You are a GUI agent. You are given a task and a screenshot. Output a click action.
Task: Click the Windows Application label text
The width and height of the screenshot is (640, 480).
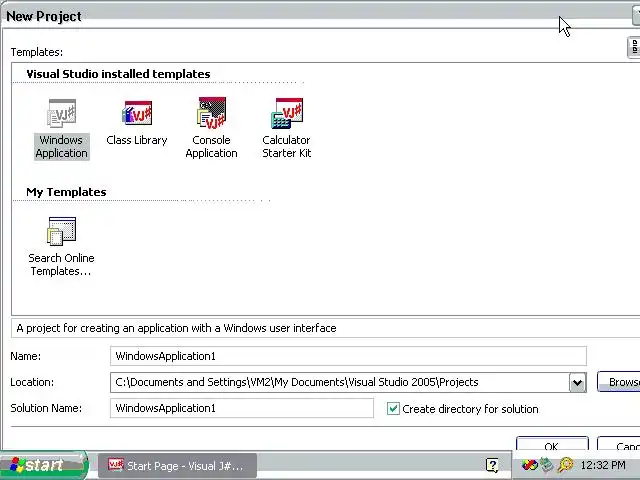click(61, 147)
